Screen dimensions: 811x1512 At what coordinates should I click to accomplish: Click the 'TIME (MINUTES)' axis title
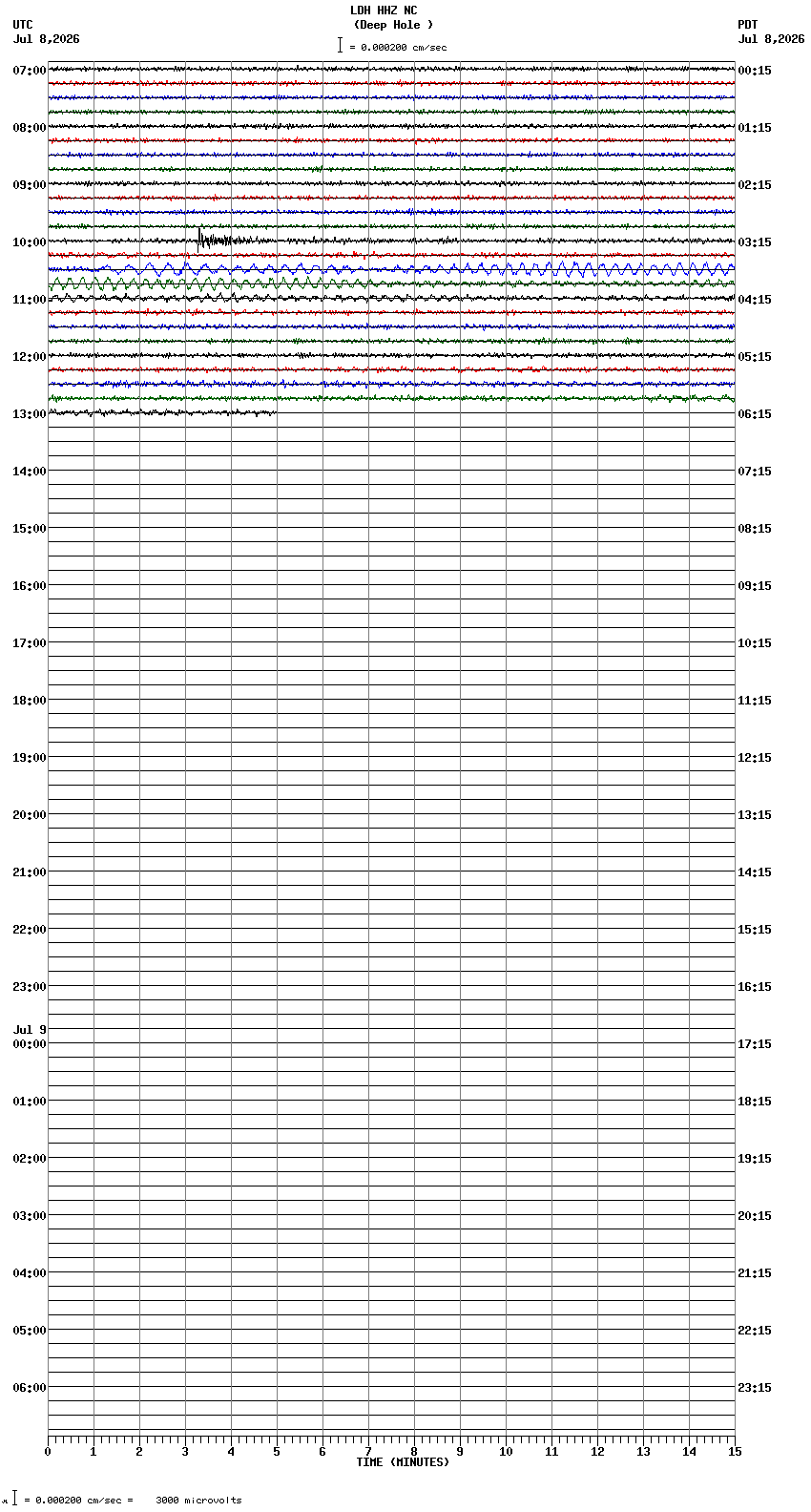pos(403,1462)
